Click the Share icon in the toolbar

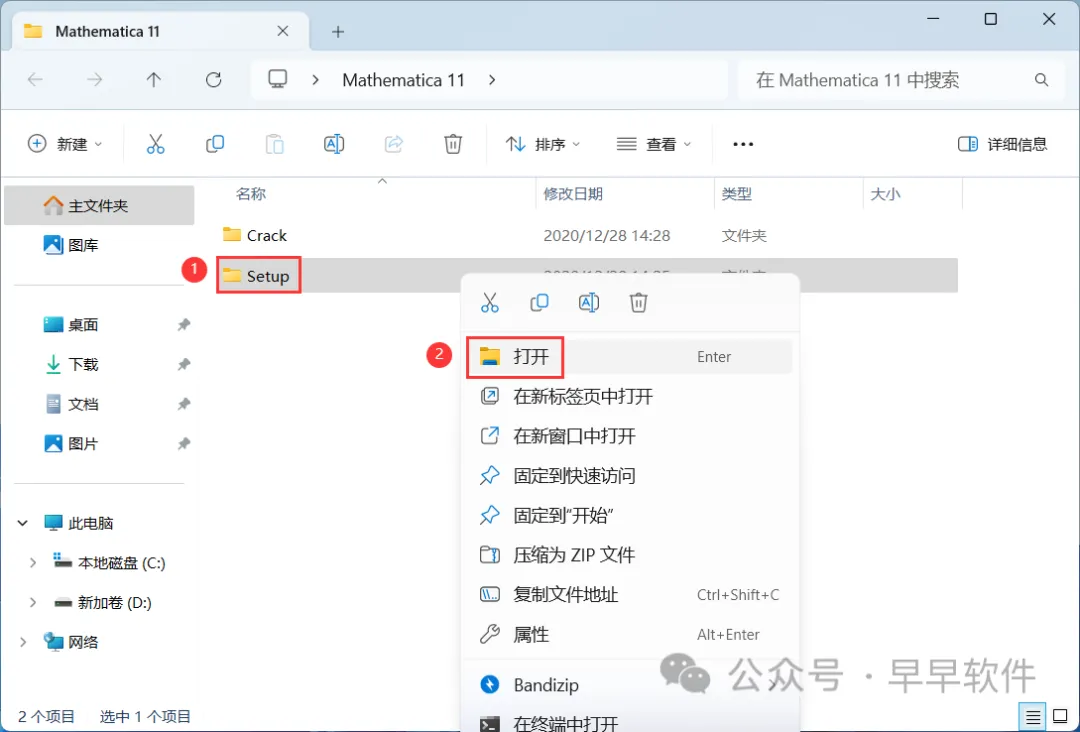[x=393, y=144]
